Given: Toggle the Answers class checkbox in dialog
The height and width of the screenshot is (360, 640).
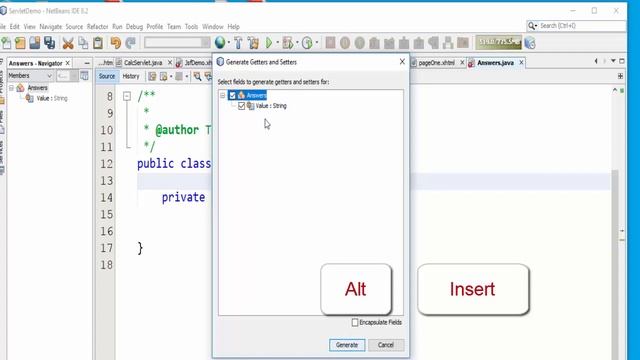Looking at the screenshot, I should click(x=232, y=96).
